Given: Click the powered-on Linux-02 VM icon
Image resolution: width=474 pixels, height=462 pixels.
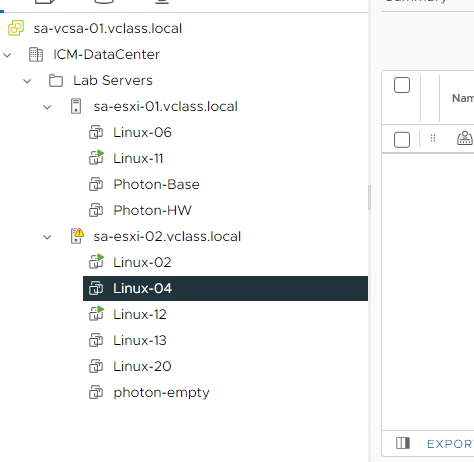Looking at the screenshot, I should pos(96,262).
